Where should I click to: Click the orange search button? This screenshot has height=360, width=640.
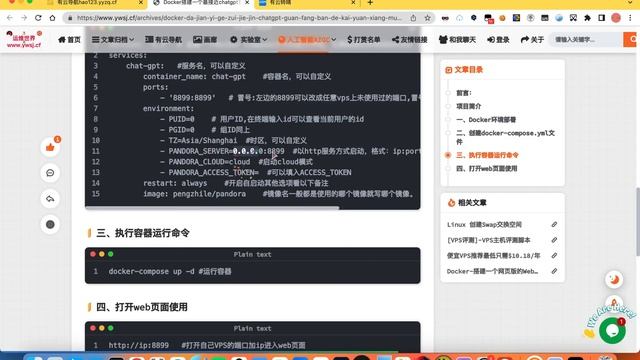[632, 40]
